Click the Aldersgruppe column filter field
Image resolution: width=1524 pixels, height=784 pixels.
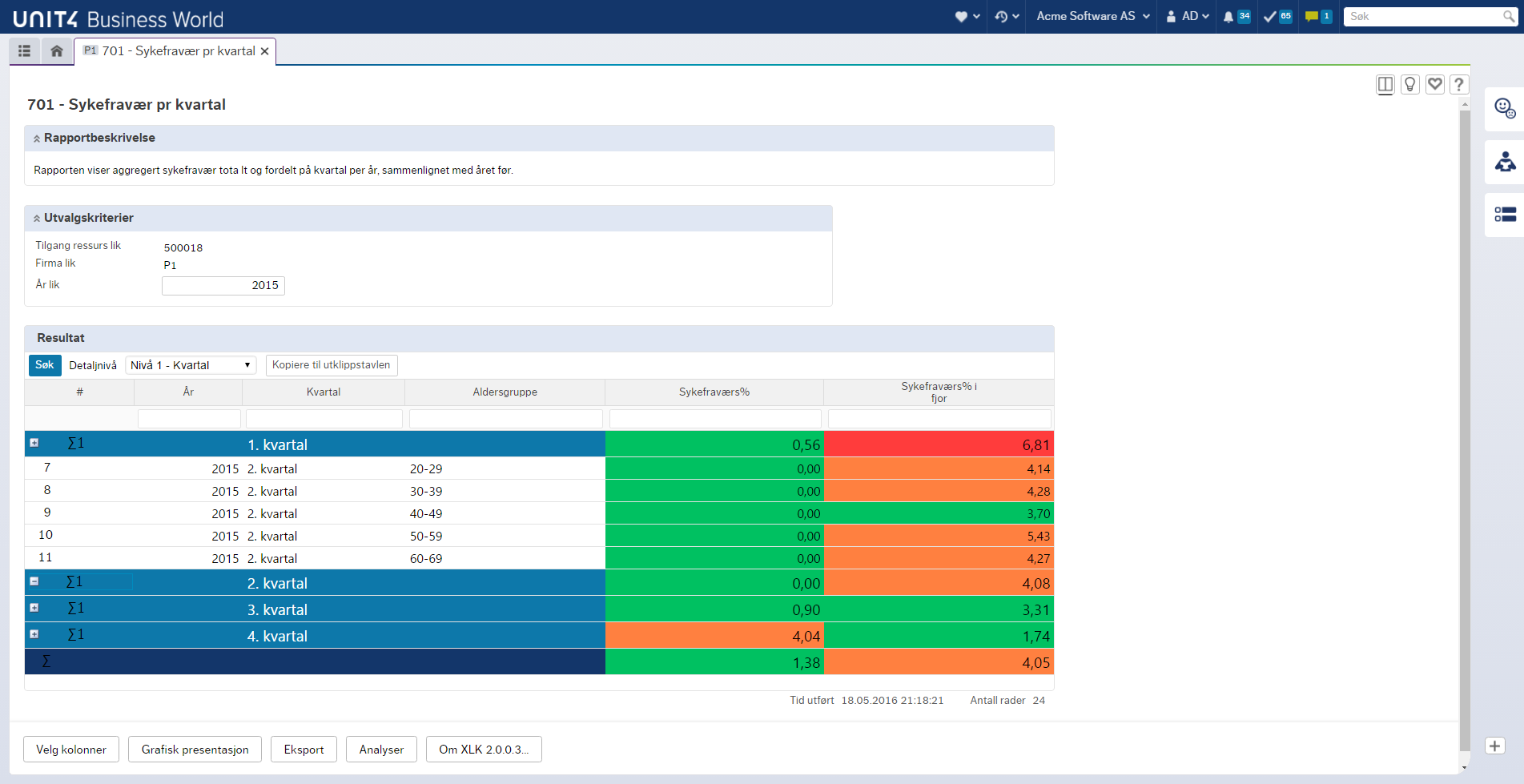pyautogui.click(x=506, y=419)
